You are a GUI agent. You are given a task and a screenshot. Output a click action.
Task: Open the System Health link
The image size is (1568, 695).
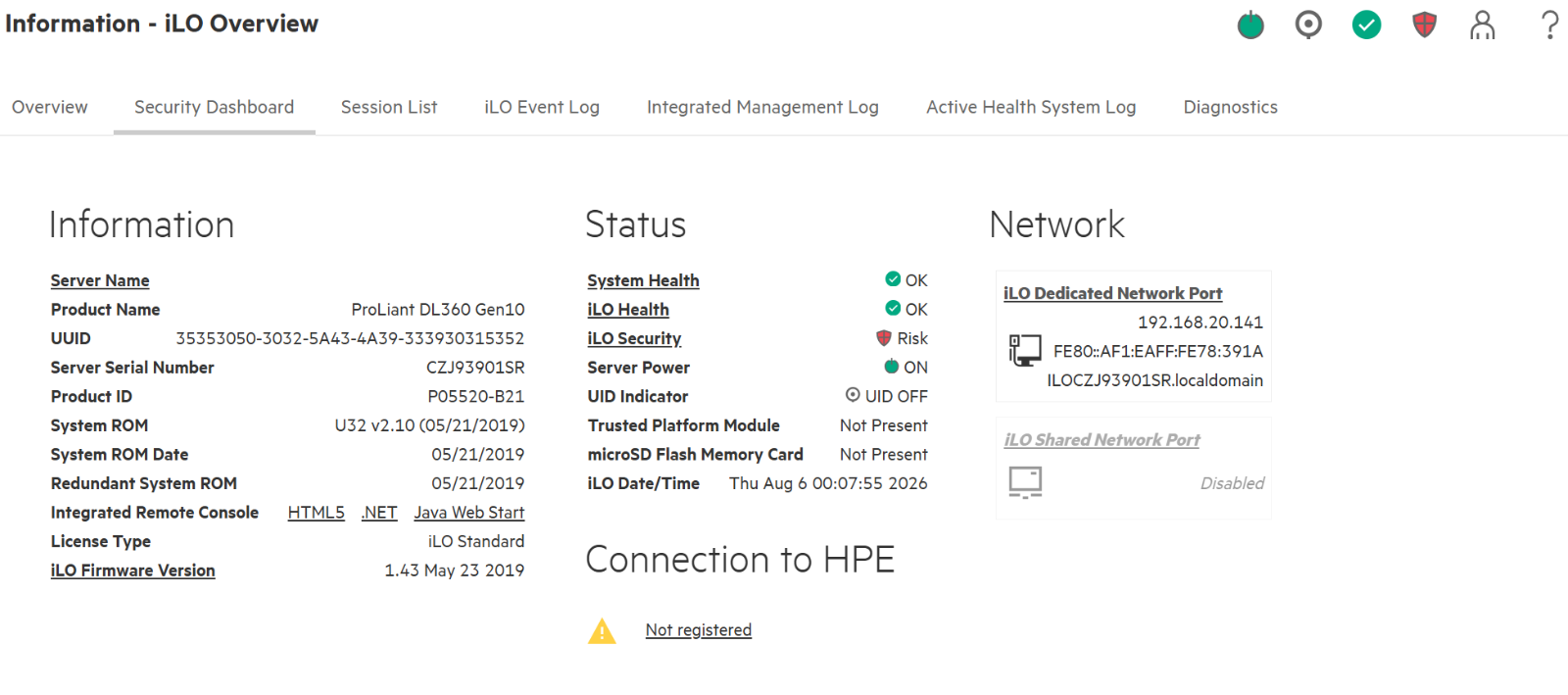click(643, 280)
